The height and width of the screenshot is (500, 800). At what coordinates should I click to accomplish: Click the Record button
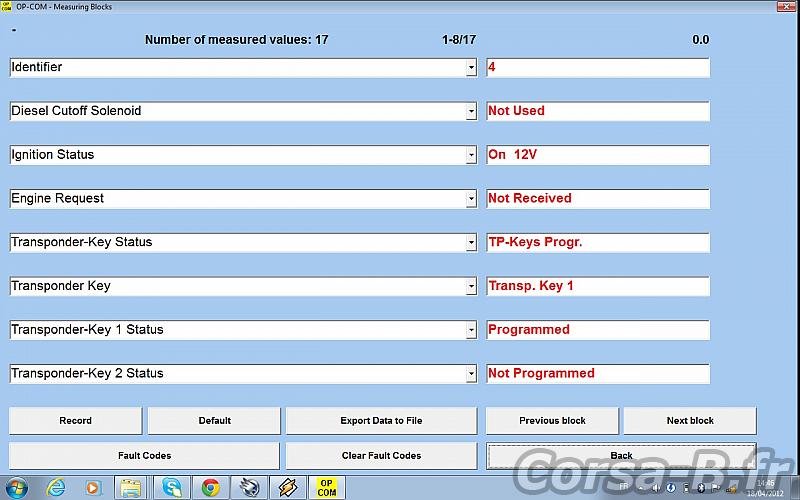(76, 421)
